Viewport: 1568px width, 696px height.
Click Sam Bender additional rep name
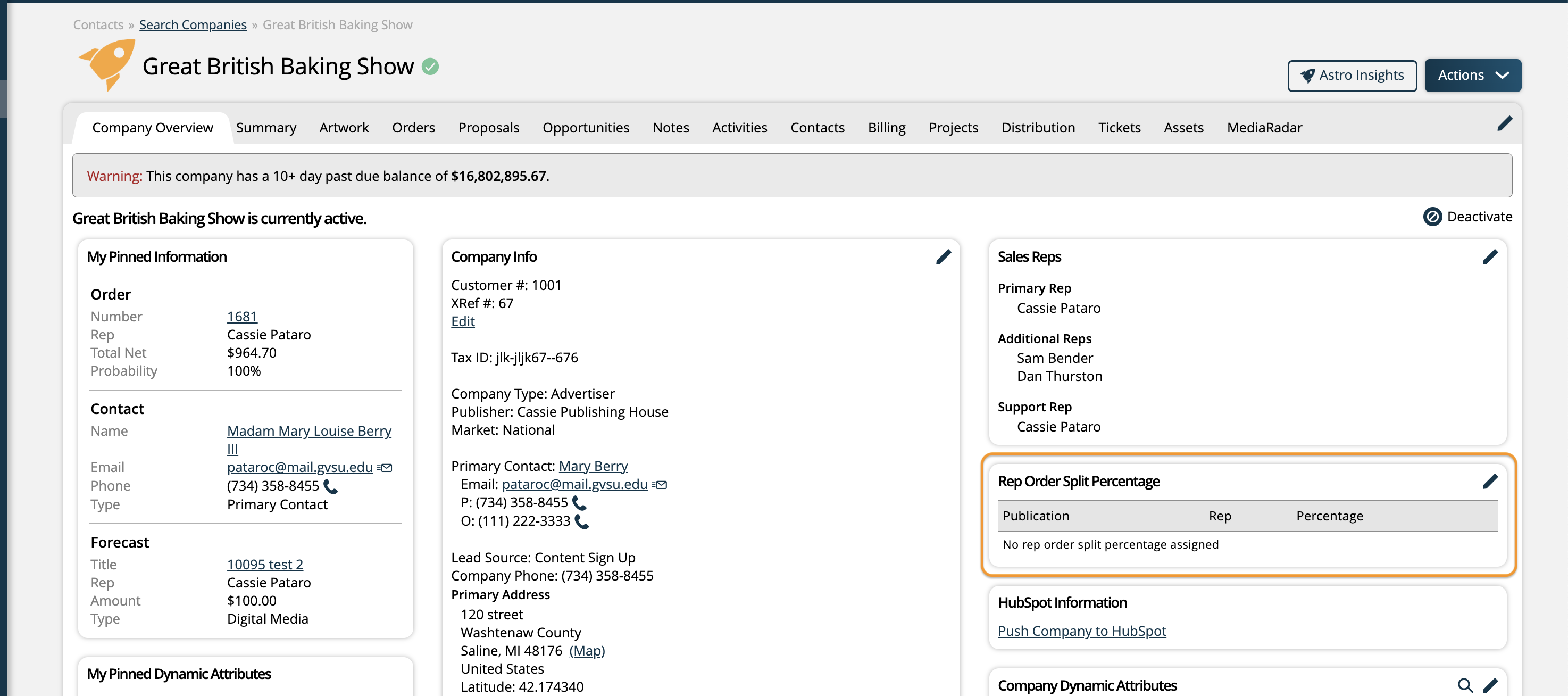pos(1054,359)
